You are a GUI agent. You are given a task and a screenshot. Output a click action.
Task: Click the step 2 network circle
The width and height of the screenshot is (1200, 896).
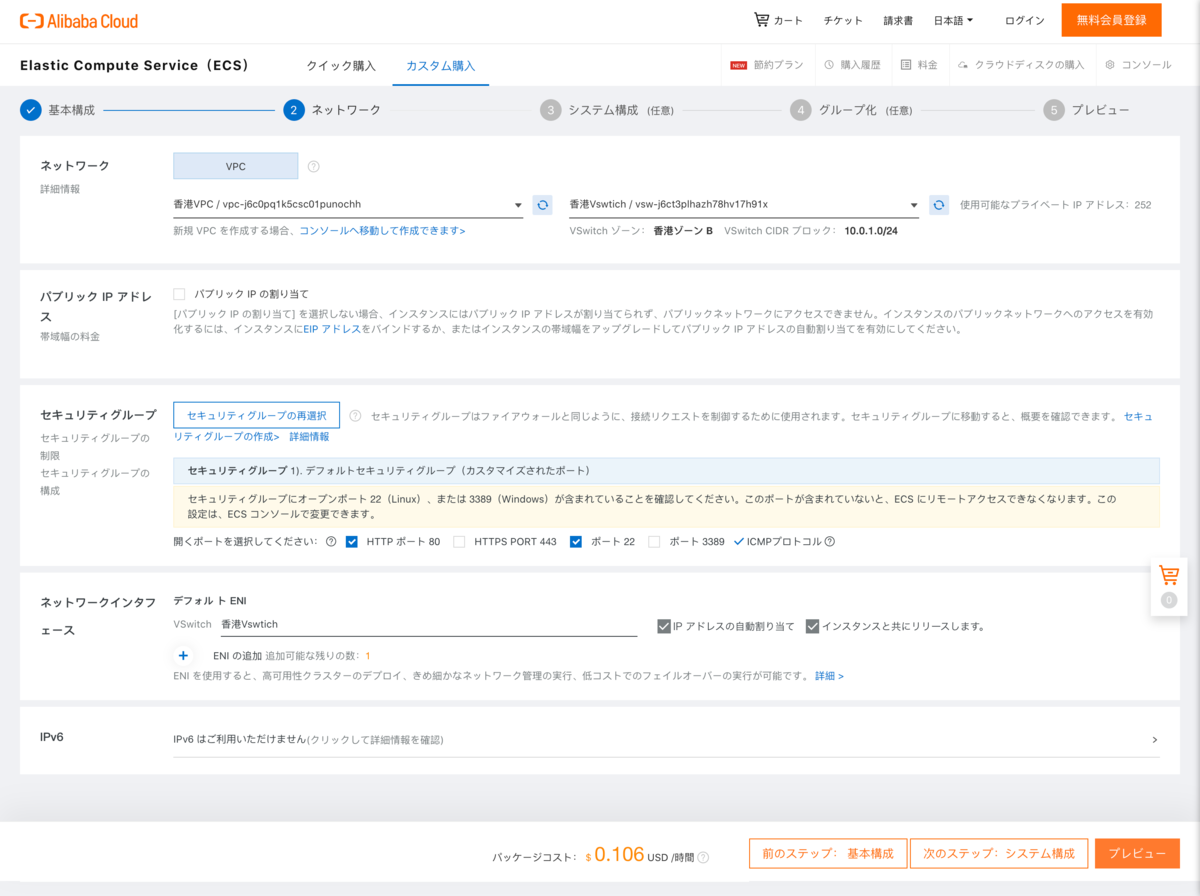coord(294,110)
